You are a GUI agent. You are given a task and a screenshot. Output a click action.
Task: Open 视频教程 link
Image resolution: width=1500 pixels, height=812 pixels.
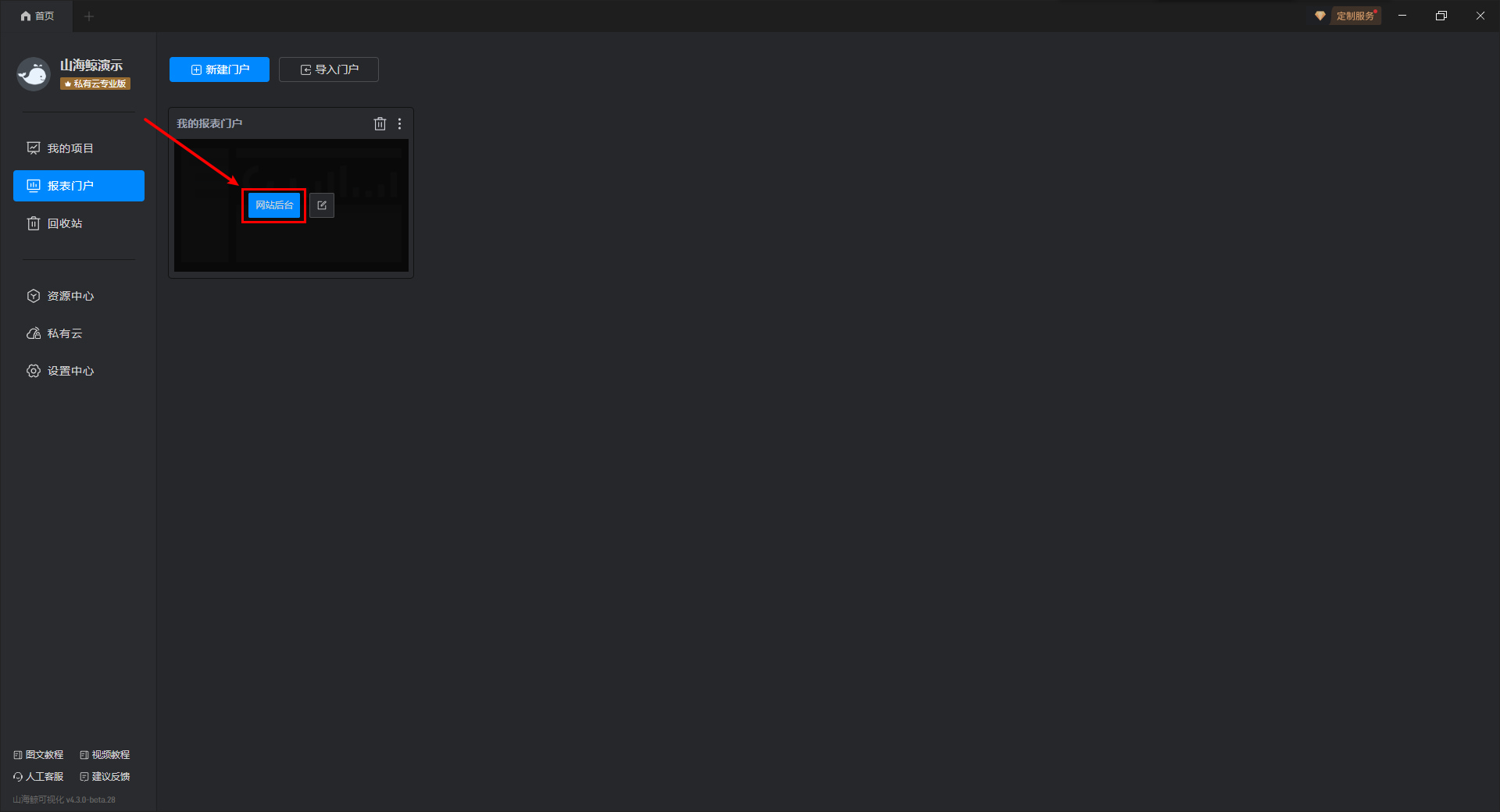(x=105, y=755)
